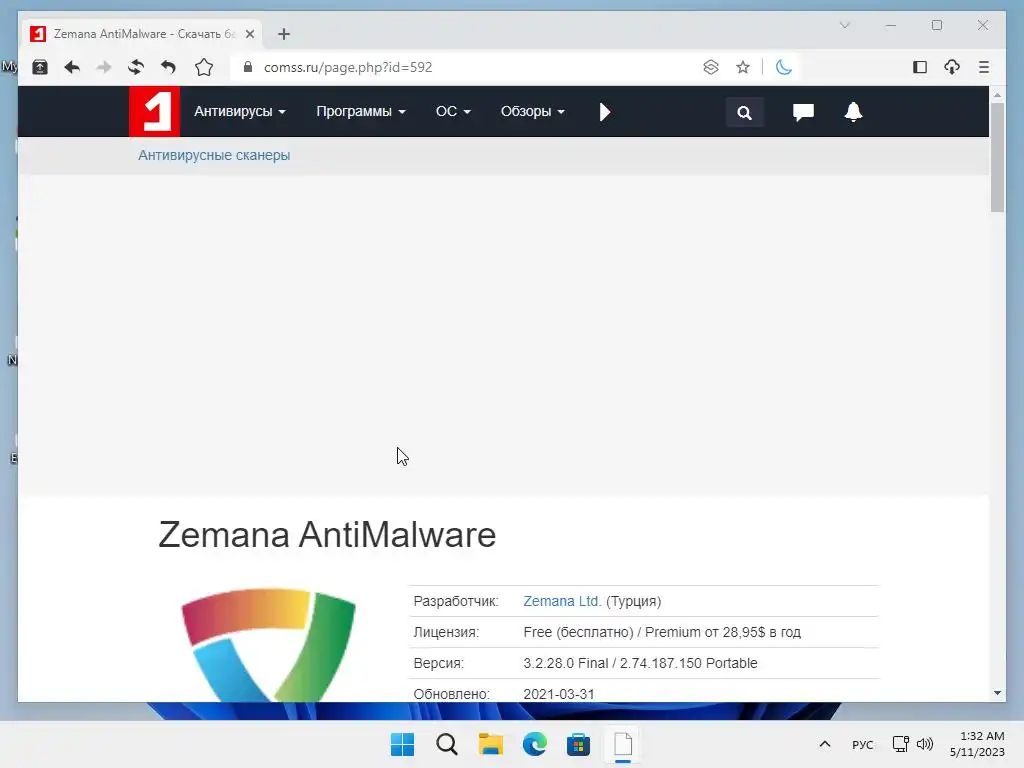Click the Zemana AntiMalware page heading
The image size is (1024, 768).
(327, 534)
